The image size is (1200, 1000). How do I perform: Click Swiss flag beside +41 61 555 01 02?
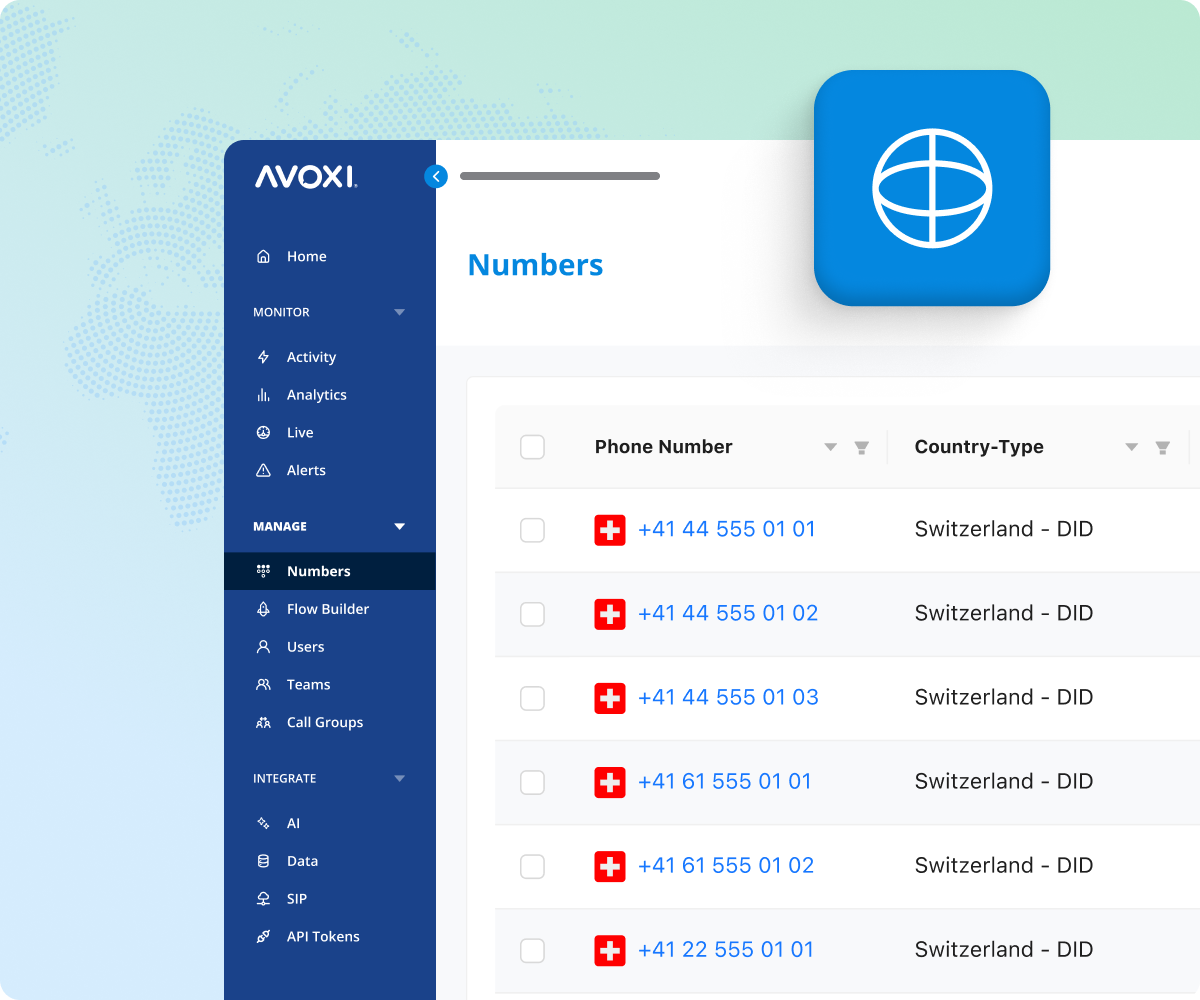(610, 866)
